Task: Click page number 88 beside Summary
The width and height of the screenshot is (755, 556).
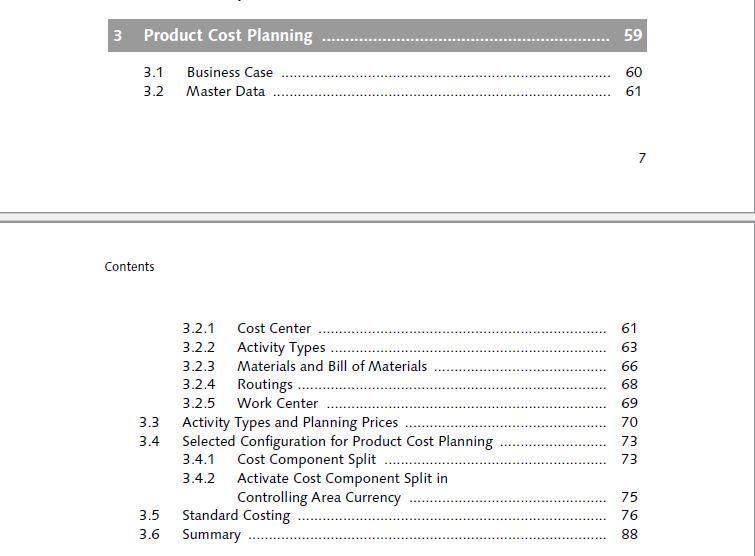Action: [x=629, y=534]
